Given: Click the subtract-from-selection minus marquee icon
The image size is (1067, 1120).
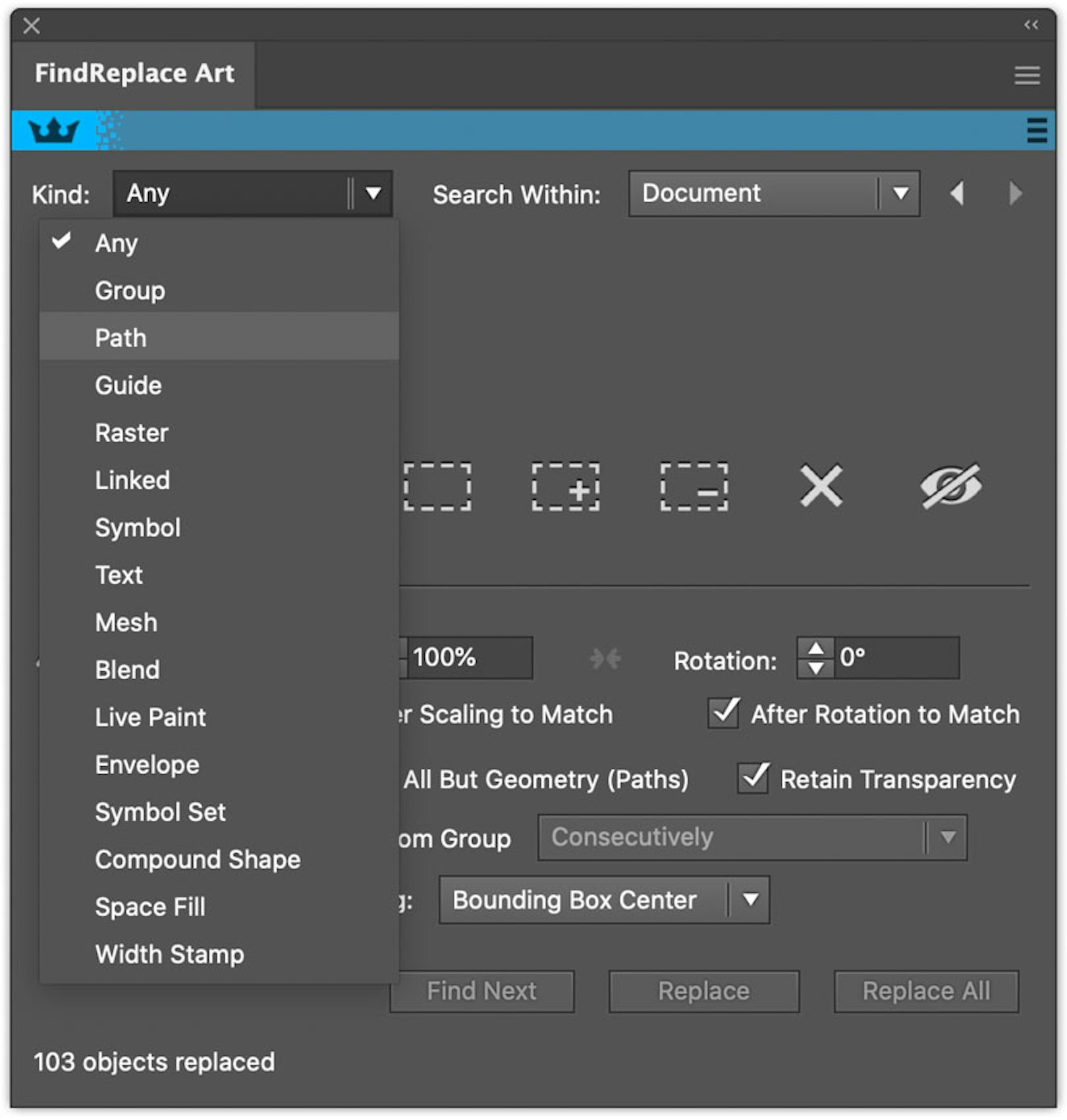Looking at the screenshot, I should (694, 488).
